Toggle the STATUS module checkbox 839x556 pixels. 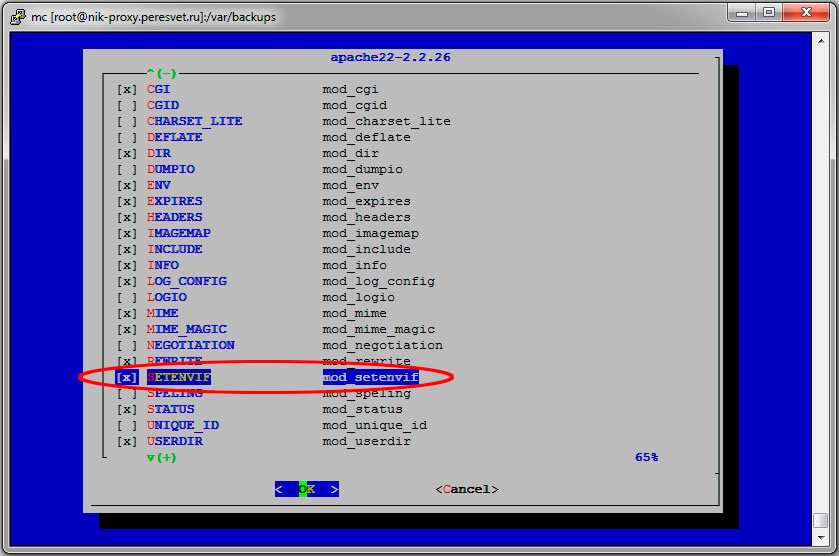coord(127,409)
